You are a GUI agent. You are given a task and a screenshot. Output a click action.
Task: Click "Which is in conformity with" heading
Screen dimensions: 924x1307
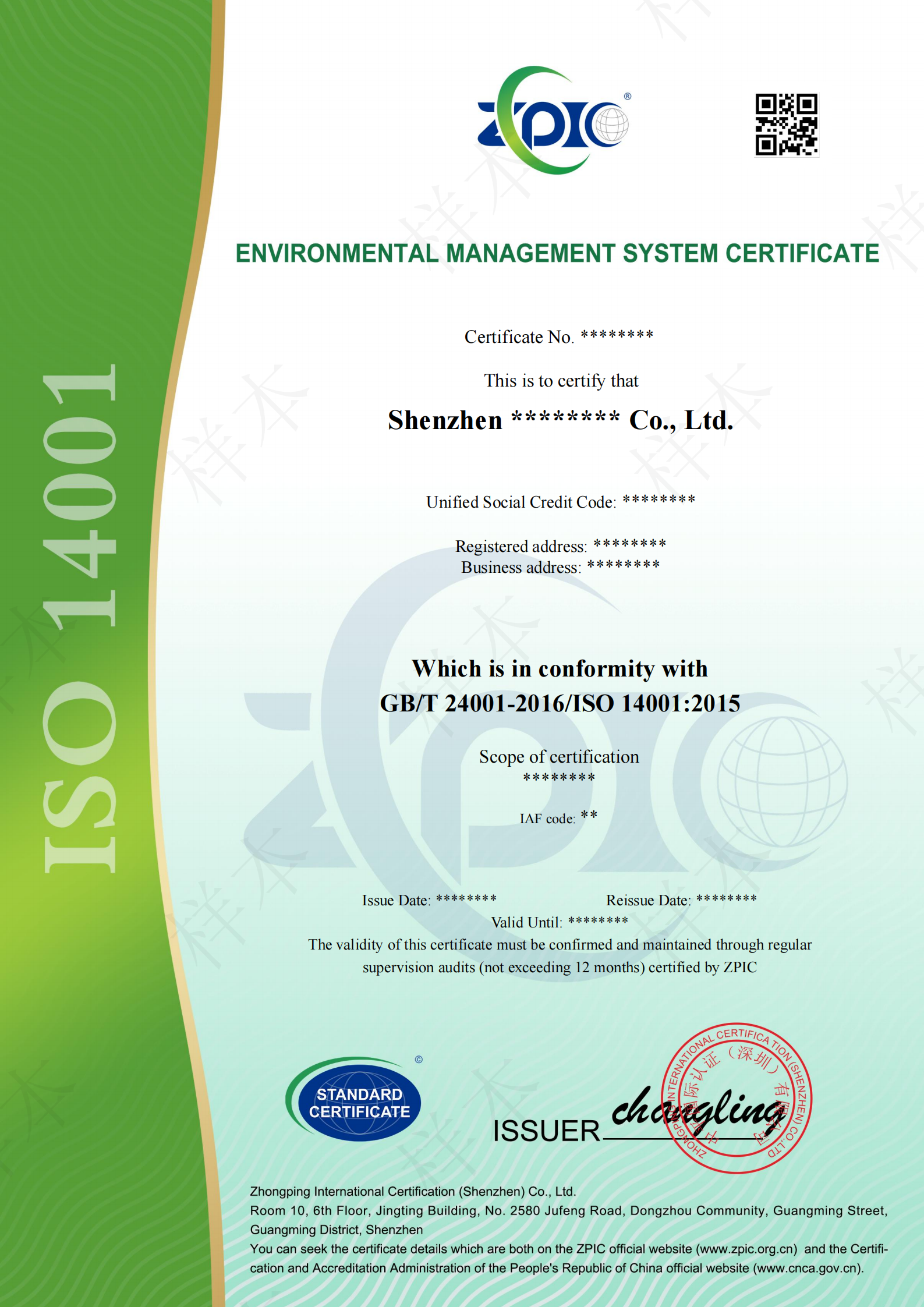pos(560,669)
